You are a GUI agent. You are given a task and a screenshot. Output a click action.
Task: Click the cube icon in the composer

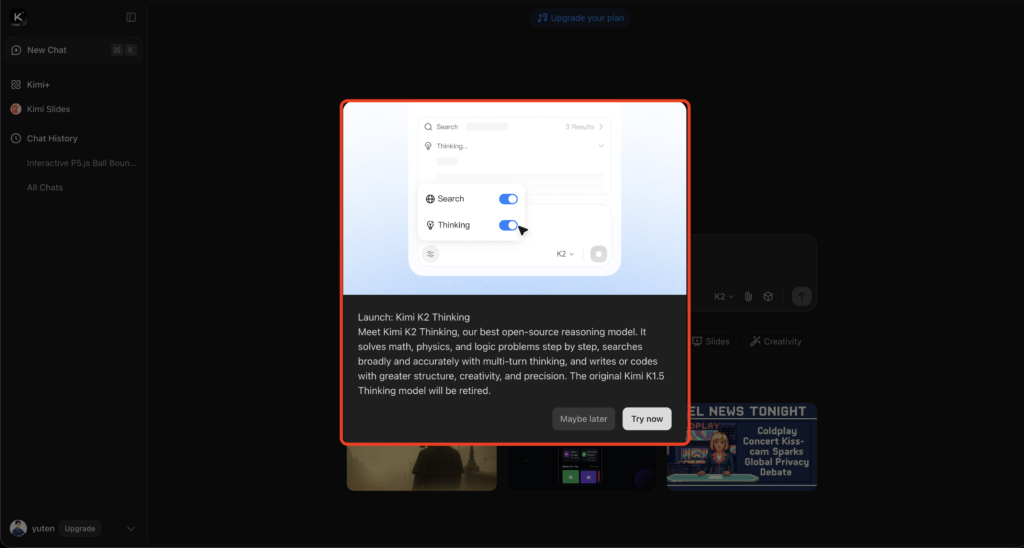pos(768,296)
